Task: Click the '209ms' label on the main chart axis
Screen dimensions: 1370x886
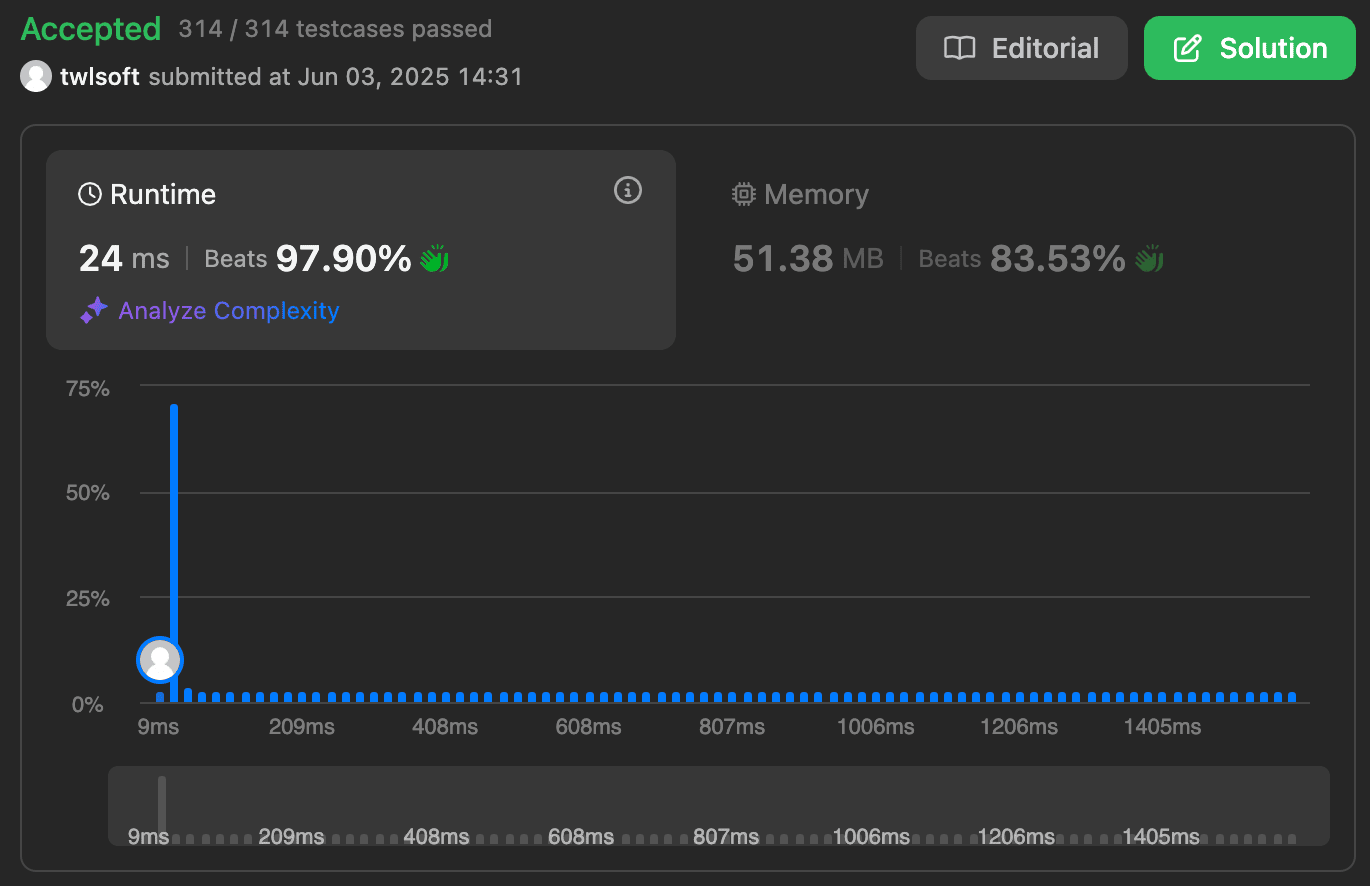Action: [x=302, y=727]
